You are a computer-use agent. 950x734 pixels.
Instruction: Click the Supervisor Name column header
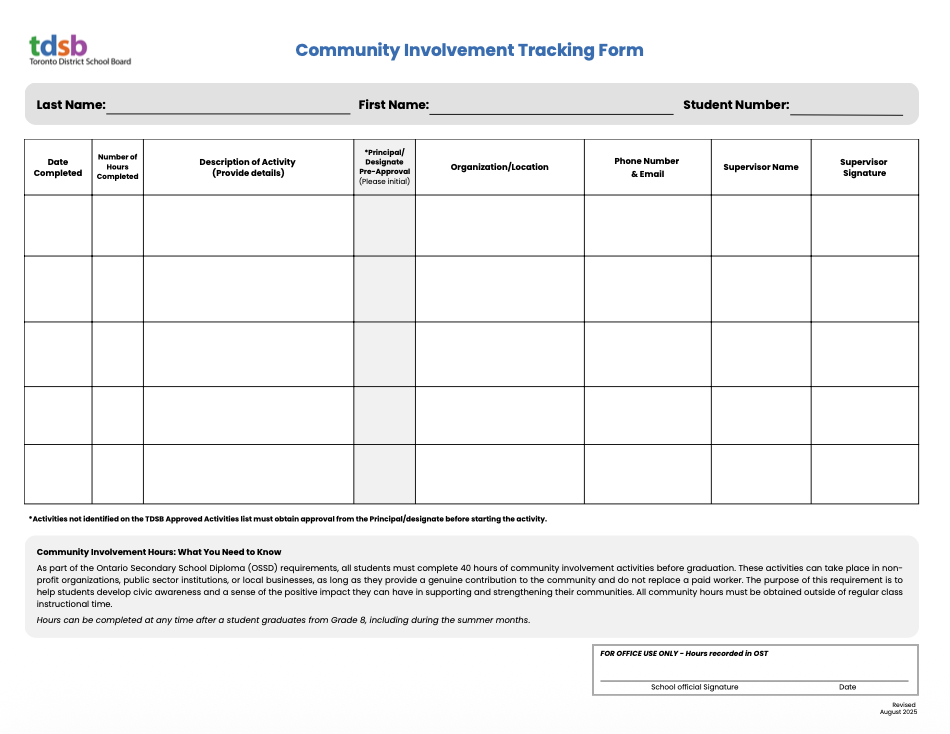coord(761,167)
